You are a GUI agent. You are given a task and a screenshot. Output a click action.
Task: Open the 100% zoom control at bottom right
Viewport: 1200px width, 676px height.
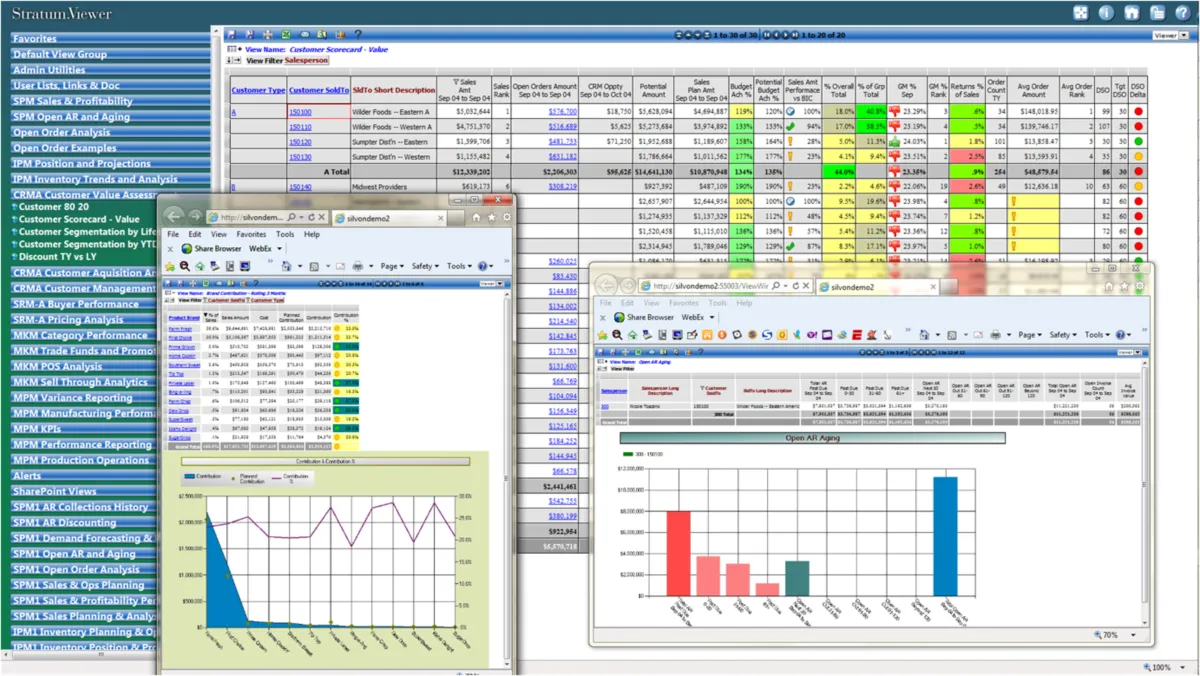click(1165, 667)
